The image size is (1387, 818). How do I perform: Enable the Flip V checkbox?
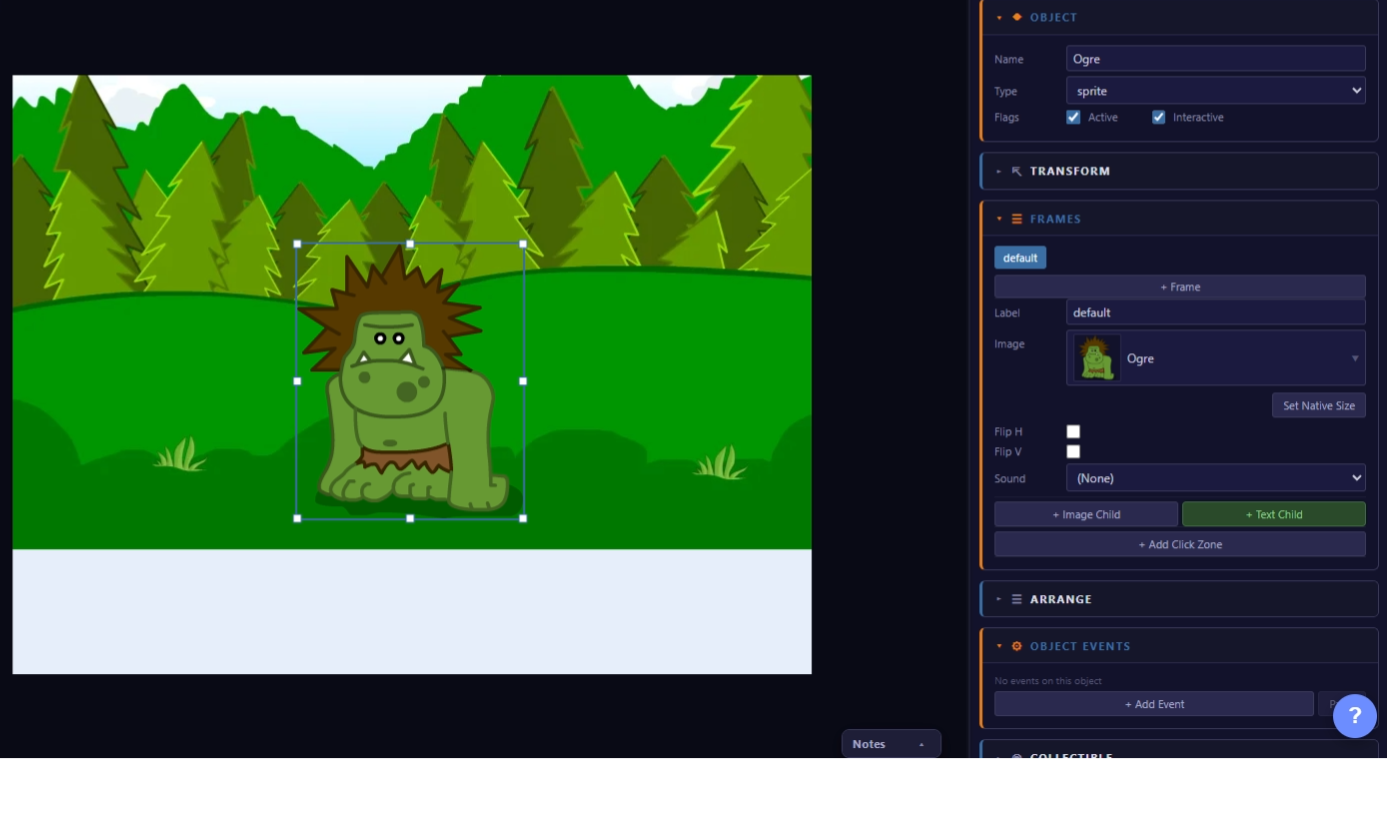(1073, 452)
